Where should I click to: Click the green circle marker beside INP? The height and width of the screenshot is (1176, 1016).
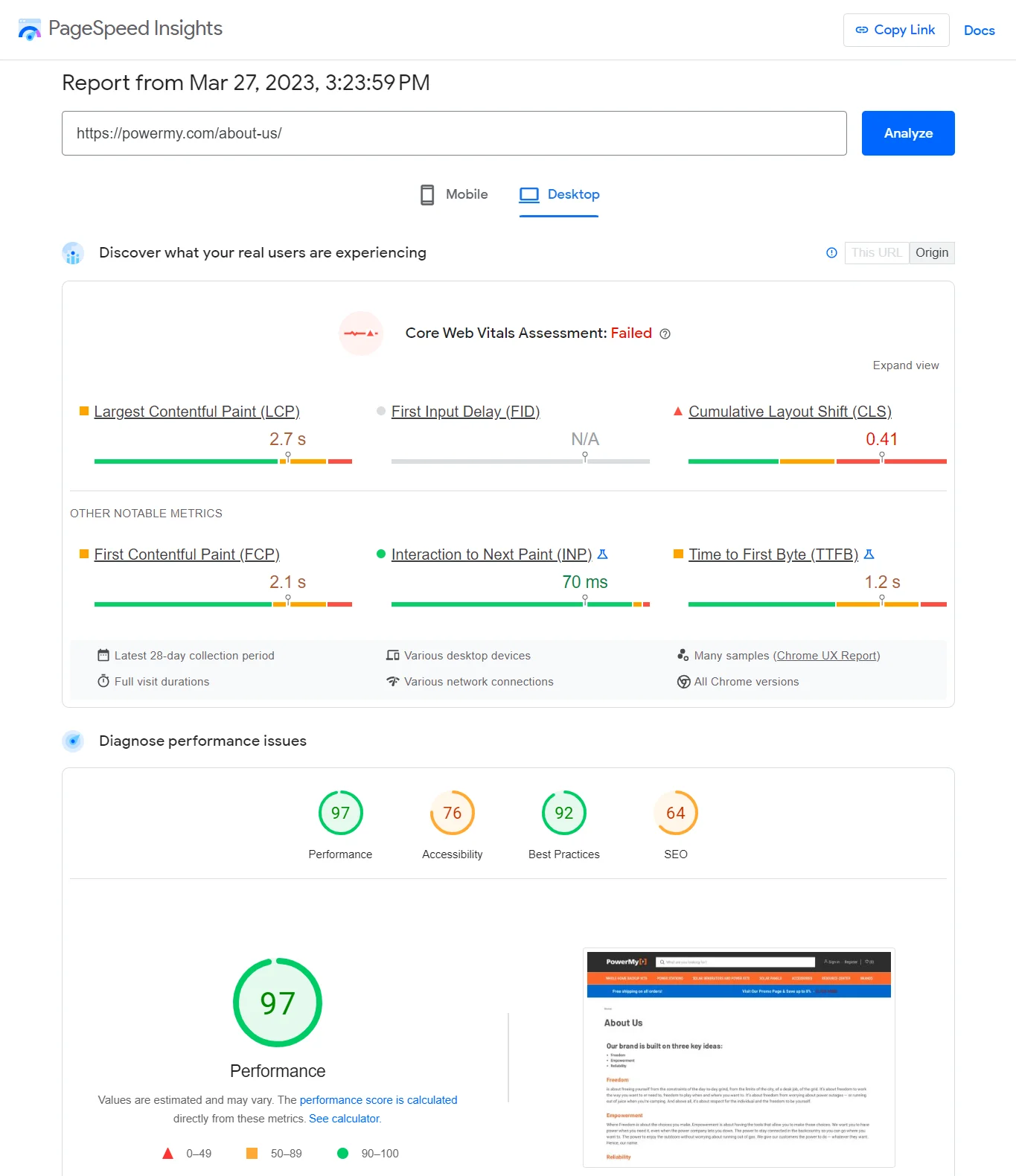[x=381, y=554]
